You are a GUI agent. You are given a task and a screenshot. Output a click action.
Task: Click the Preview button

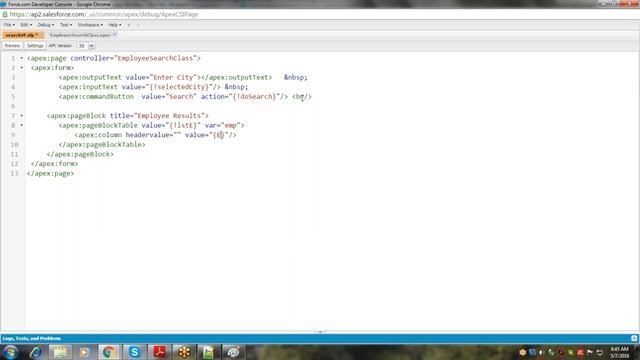(x=12, y=46)
